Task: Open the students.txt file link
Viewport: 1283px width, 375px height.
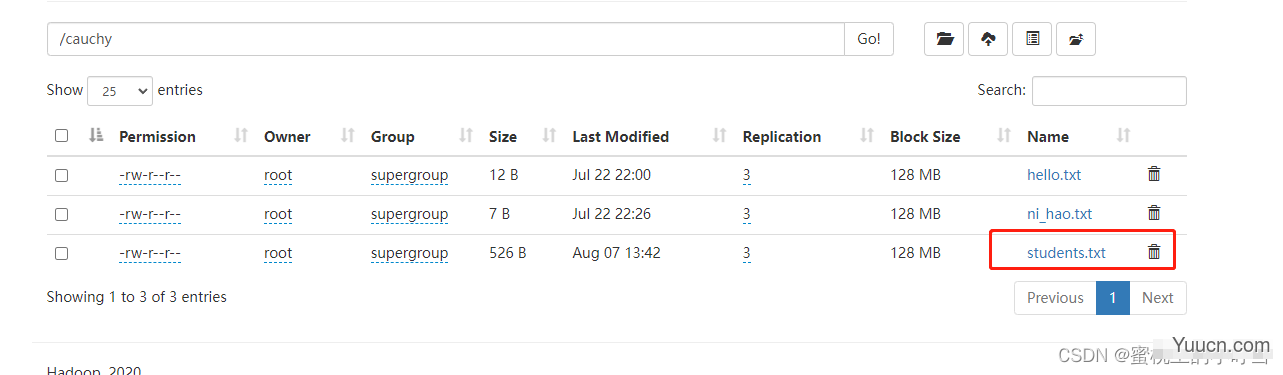Action: point(1066,253)
